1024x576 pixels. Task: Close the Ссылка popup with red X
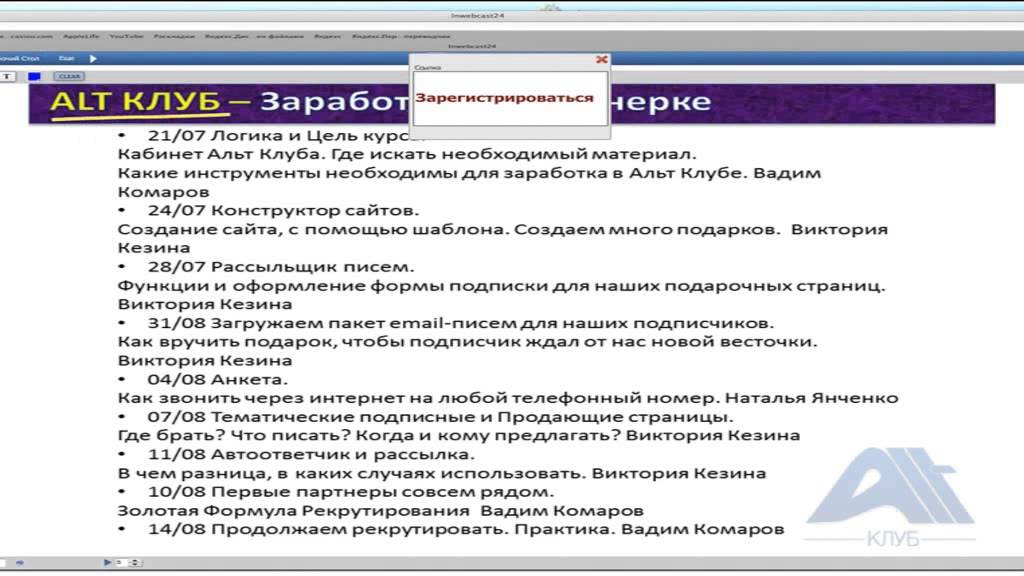[x=601, y=59]
